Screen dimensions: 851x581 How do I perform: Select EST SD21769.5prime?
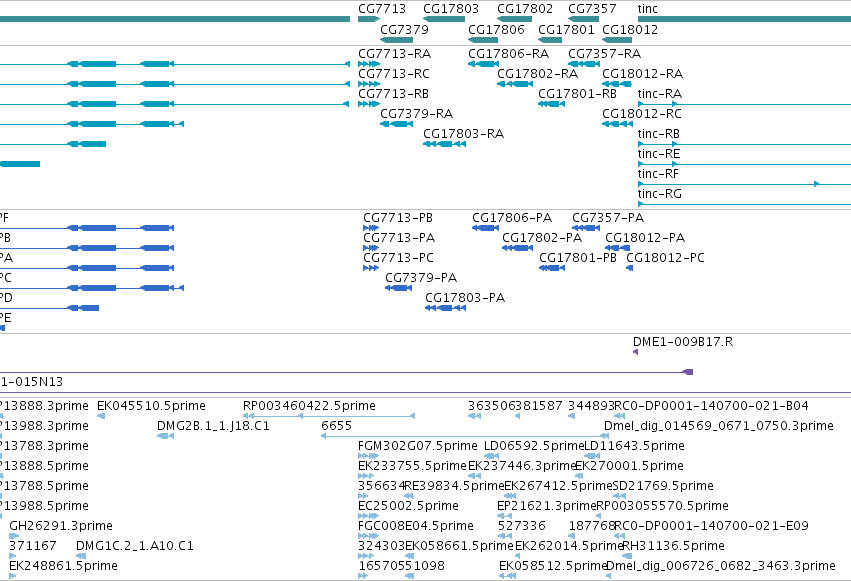pos(619,496)
